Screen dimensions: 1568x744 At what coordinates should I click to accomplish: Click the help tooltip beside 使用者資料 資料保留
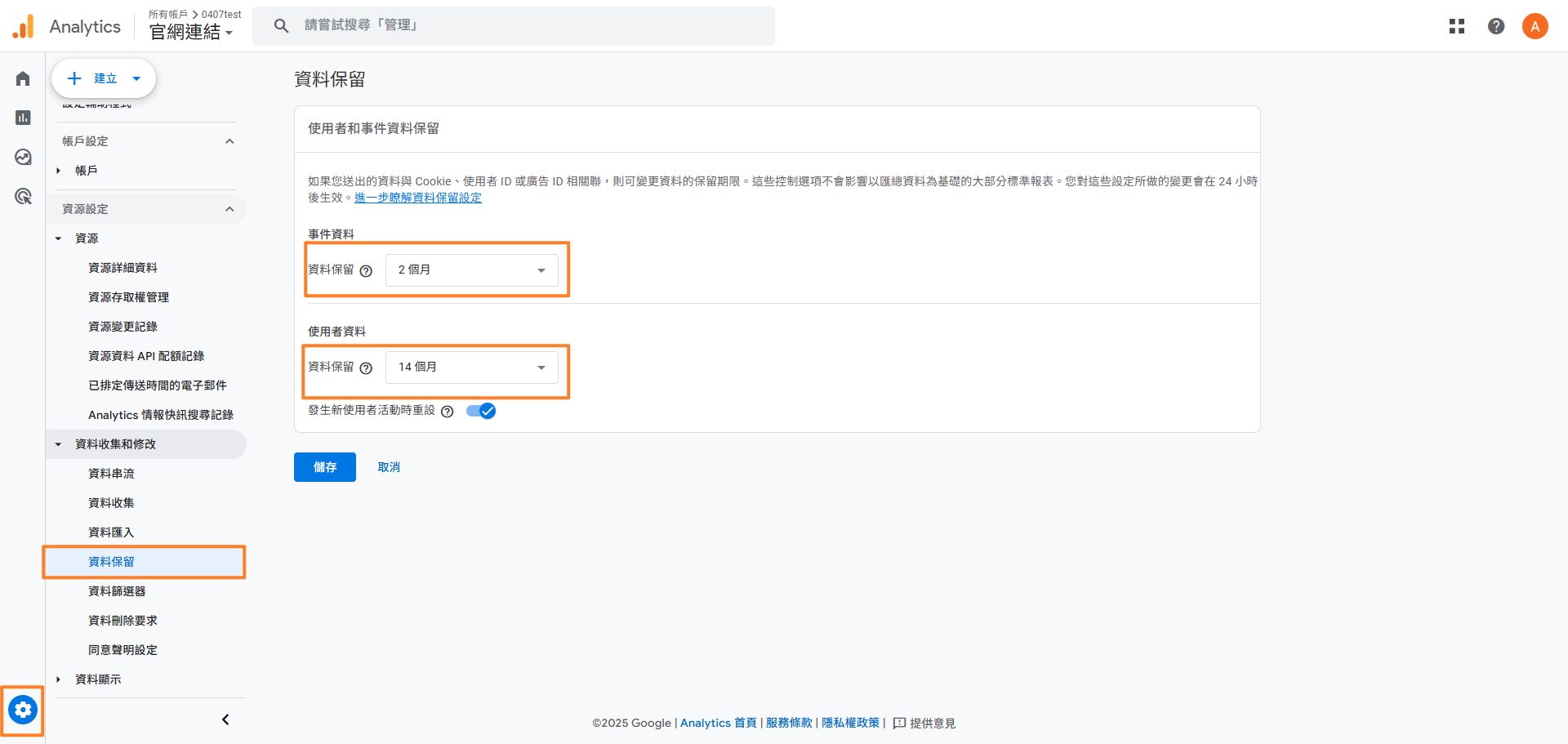366,368
